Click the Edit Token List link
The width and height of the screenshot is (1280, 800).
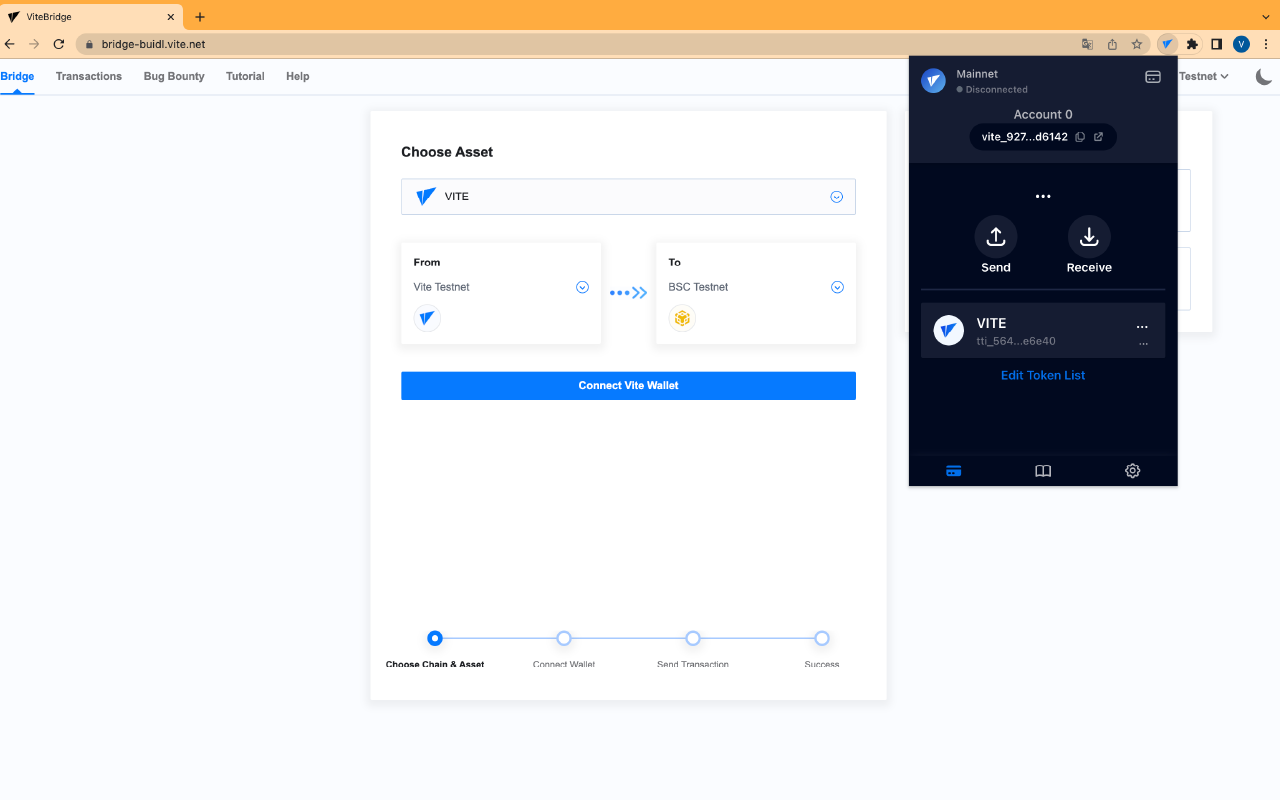[x=1043, y=375]
